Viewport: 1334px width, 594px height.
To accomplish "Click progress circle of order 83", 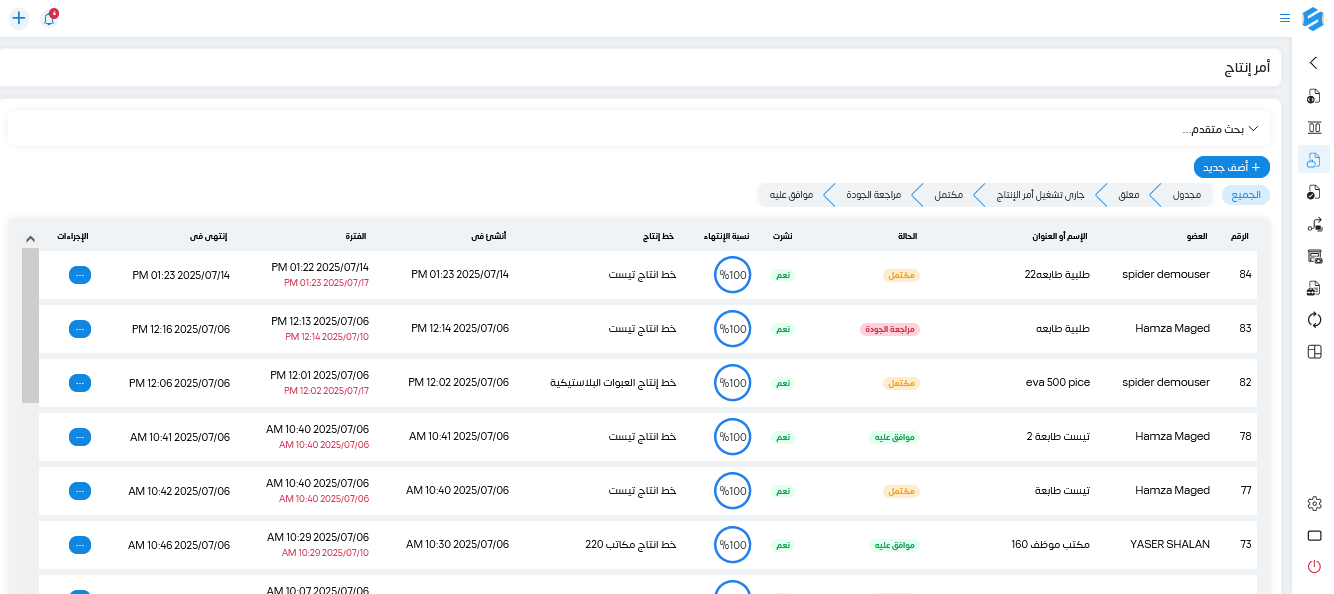I will point(733,328).
